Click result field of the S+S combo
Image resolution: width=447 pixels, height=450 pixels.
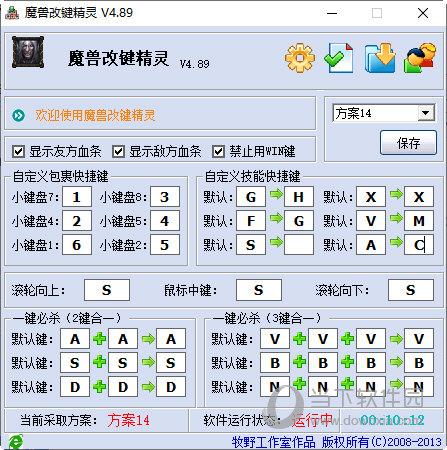[x=171, y=362]
